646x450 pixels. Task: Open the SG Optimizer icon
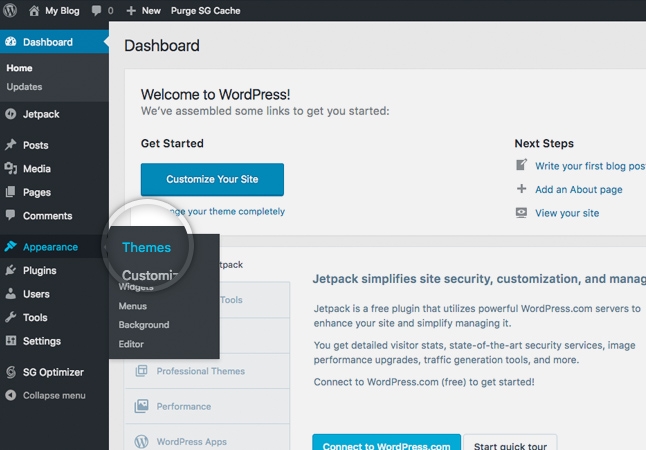11,372
